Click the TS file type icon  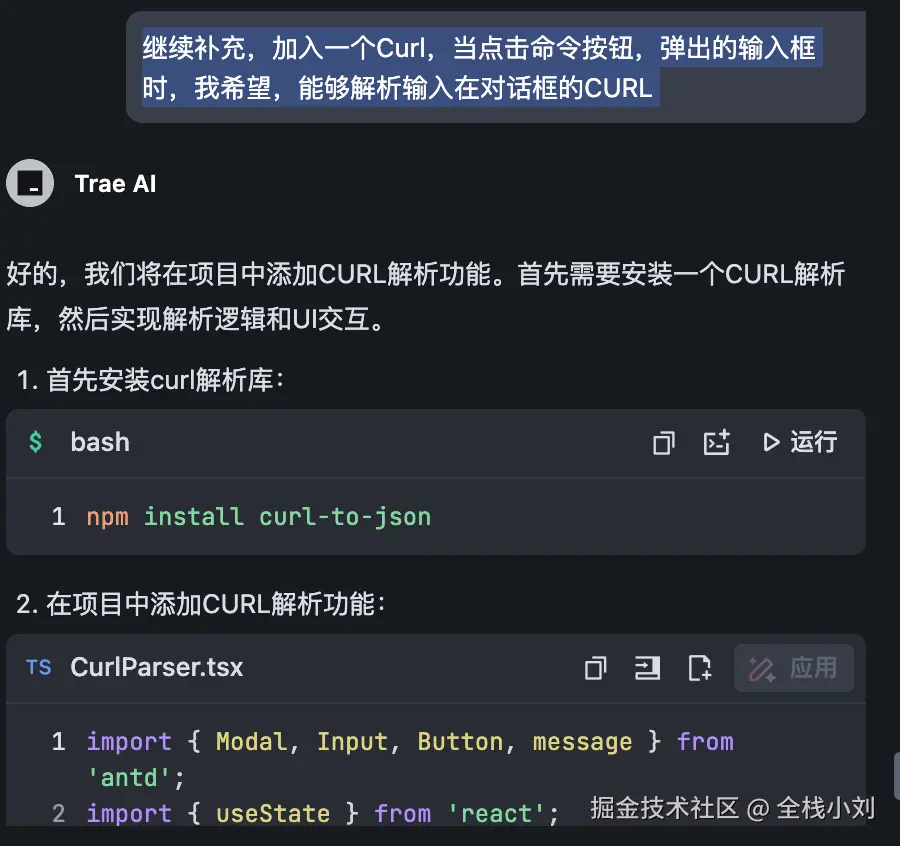point(38,668)
